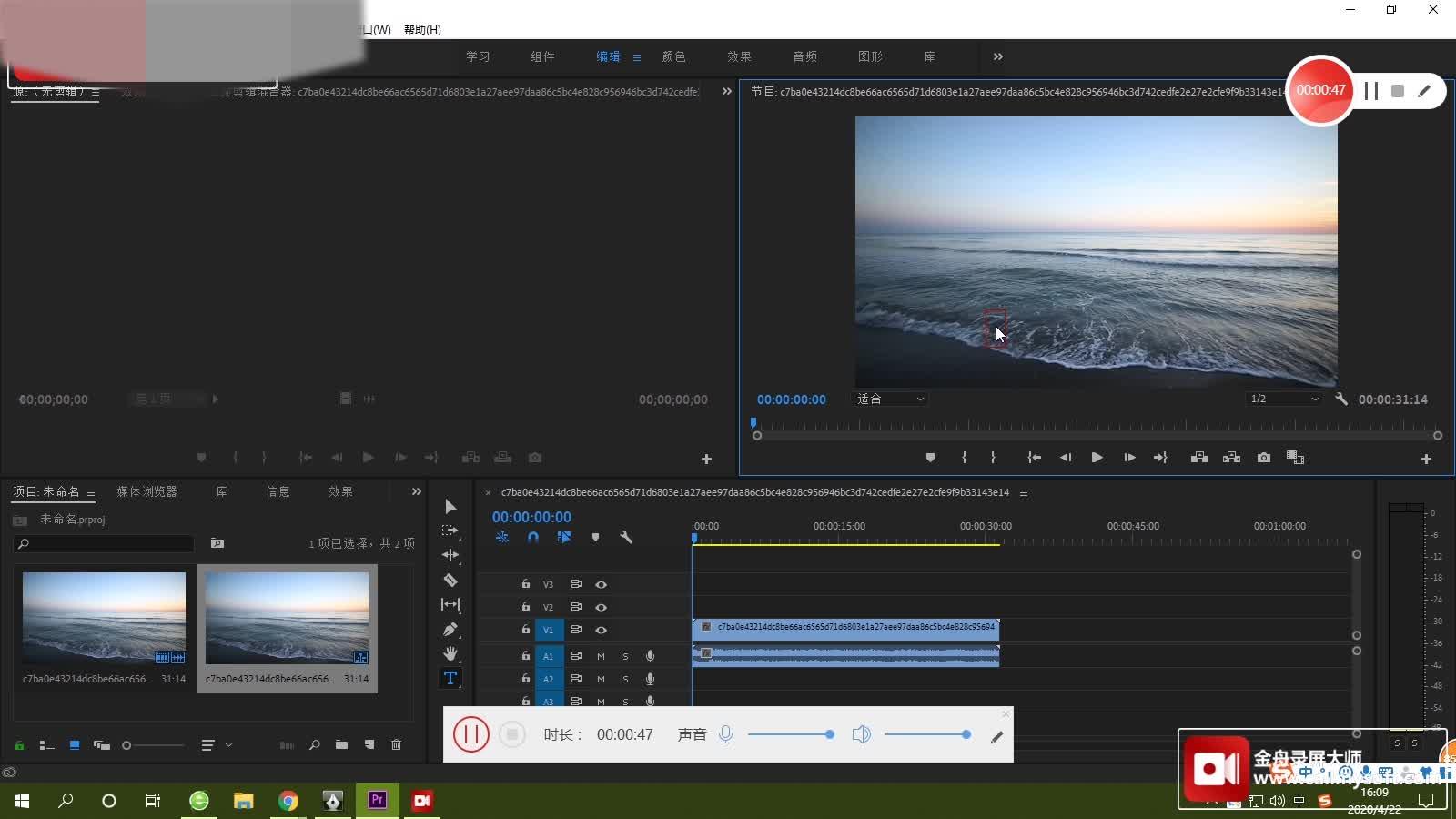This screenshot has width=1456, height=819.
Task: Click the Extract button in program monitor
Action: click(1231, 458)
